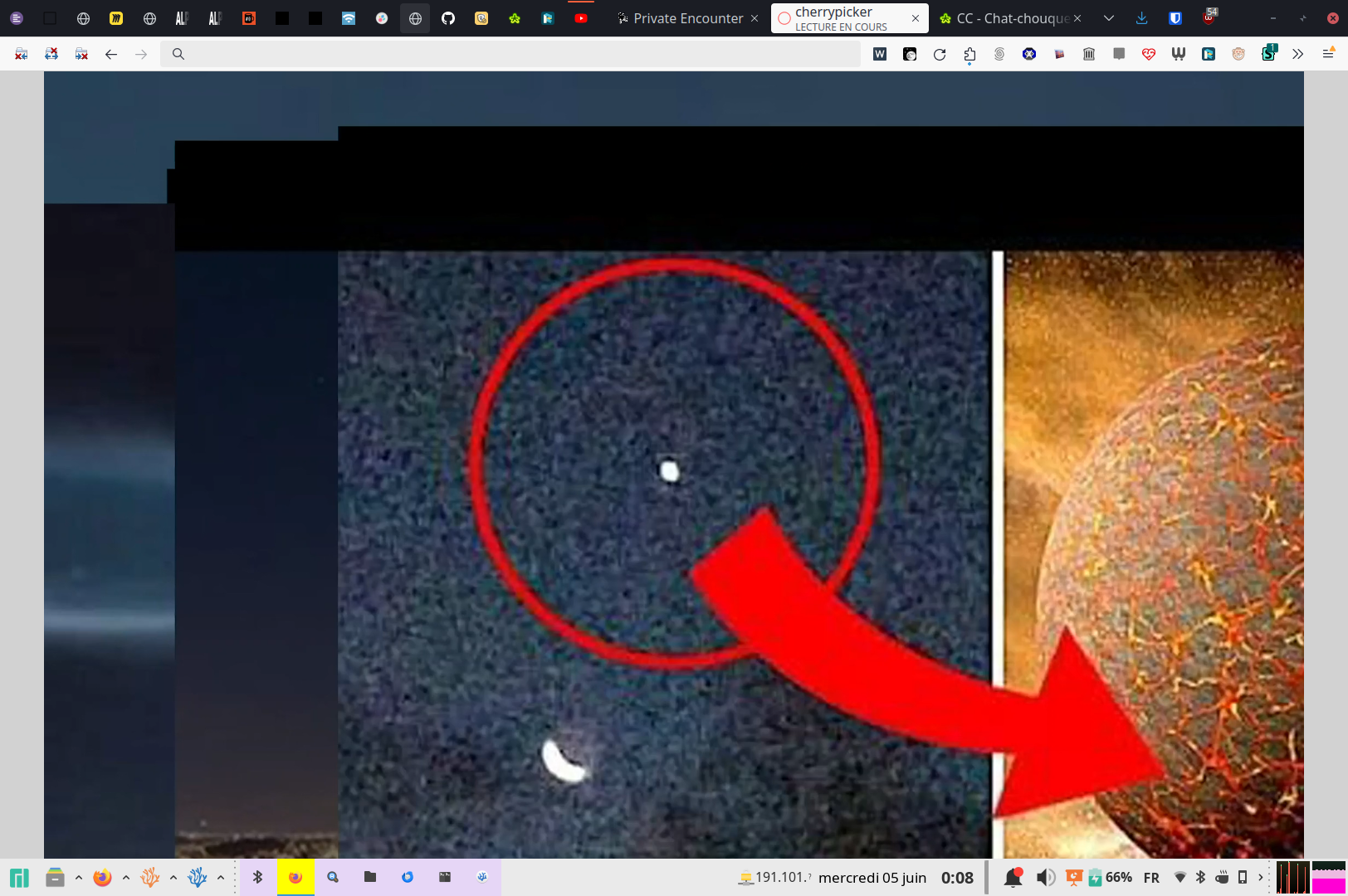Open the downloads panel arrow icon
The width and height of the screenshot is (1348, 896).
(x=1142, y=18)
